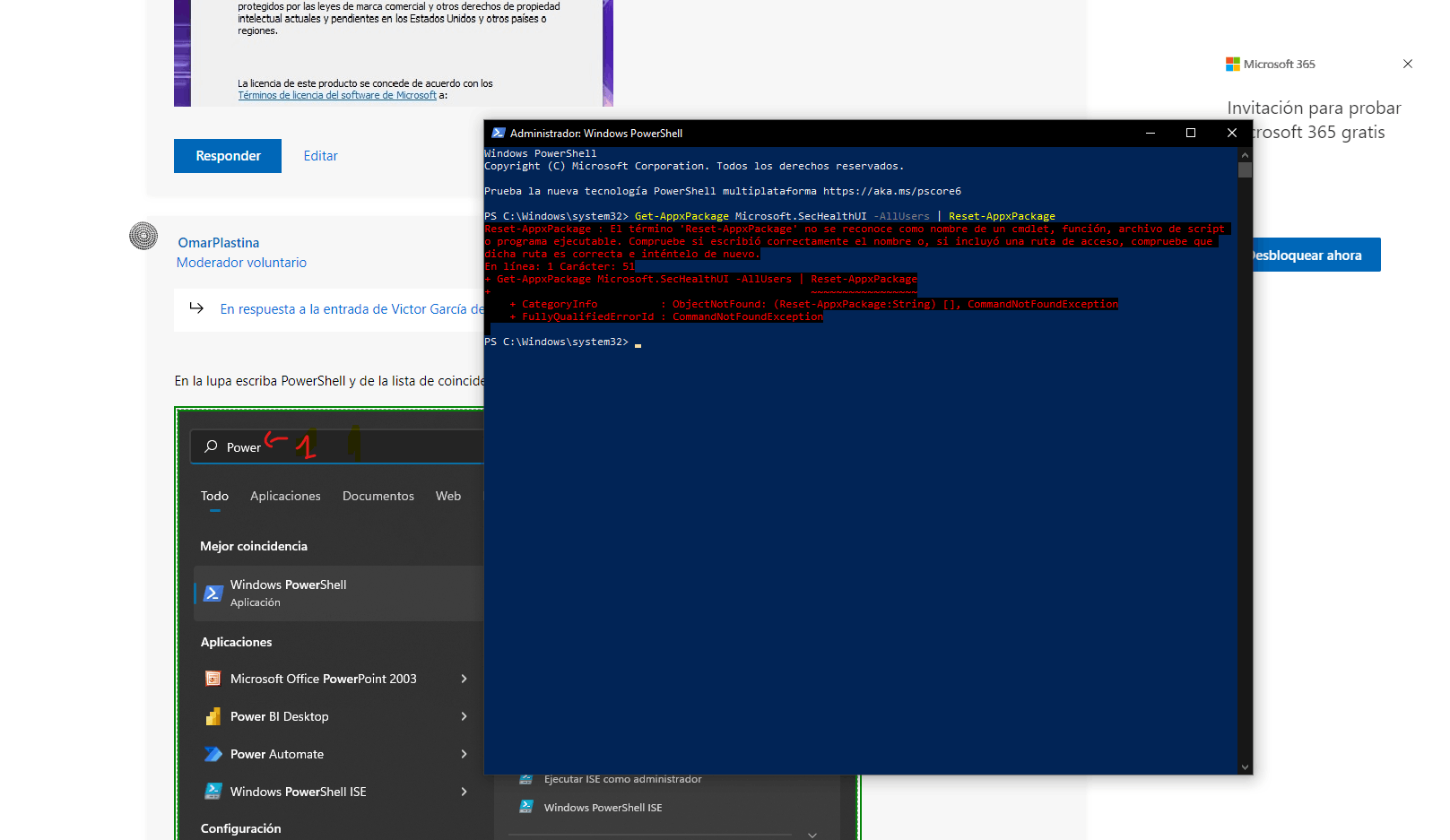Click the 'Mejor coincidencia' heading
The width and height of the screenshot is (1450, 840).
(x=254, y=546)
